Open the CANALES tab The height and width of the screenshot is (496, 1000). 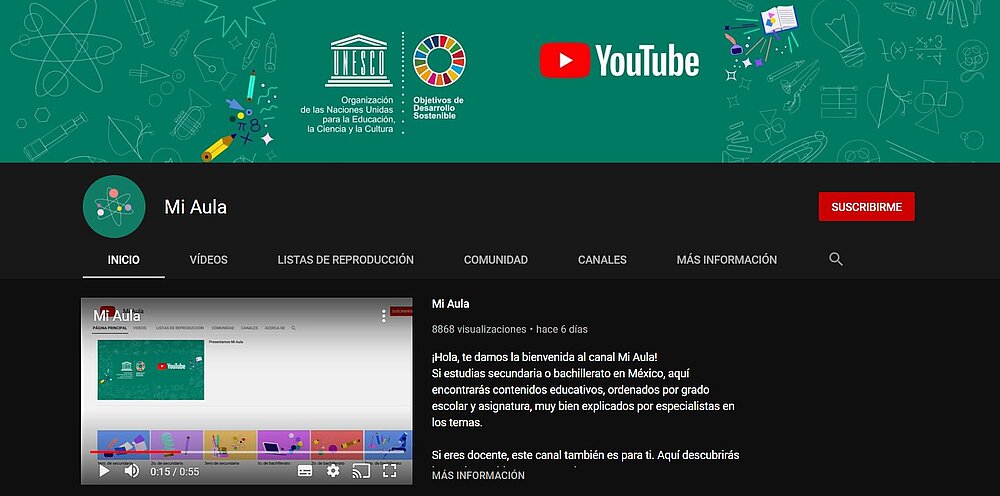tap(602, 260)
